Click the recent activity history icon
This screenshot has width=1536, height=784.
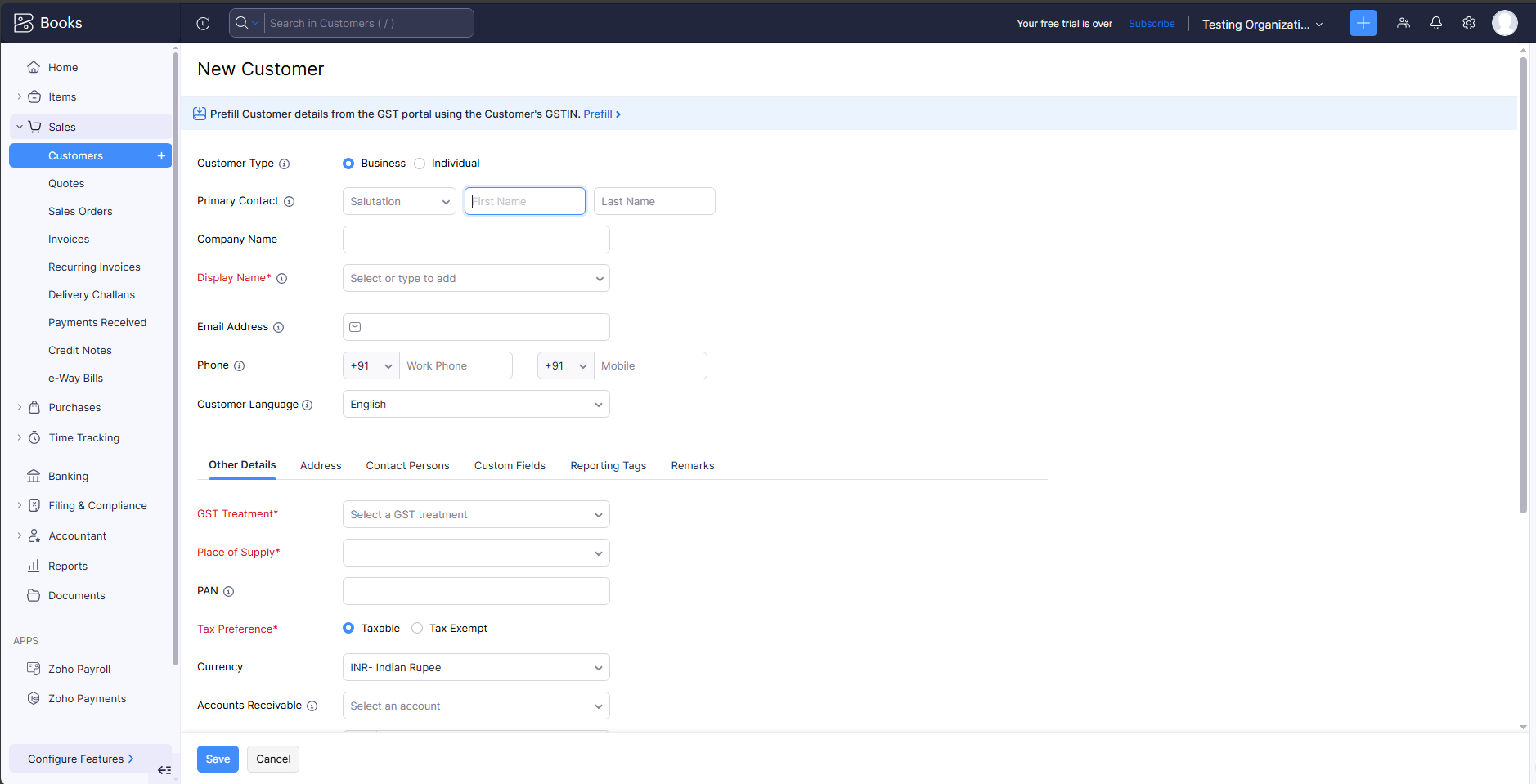(204, 24)
